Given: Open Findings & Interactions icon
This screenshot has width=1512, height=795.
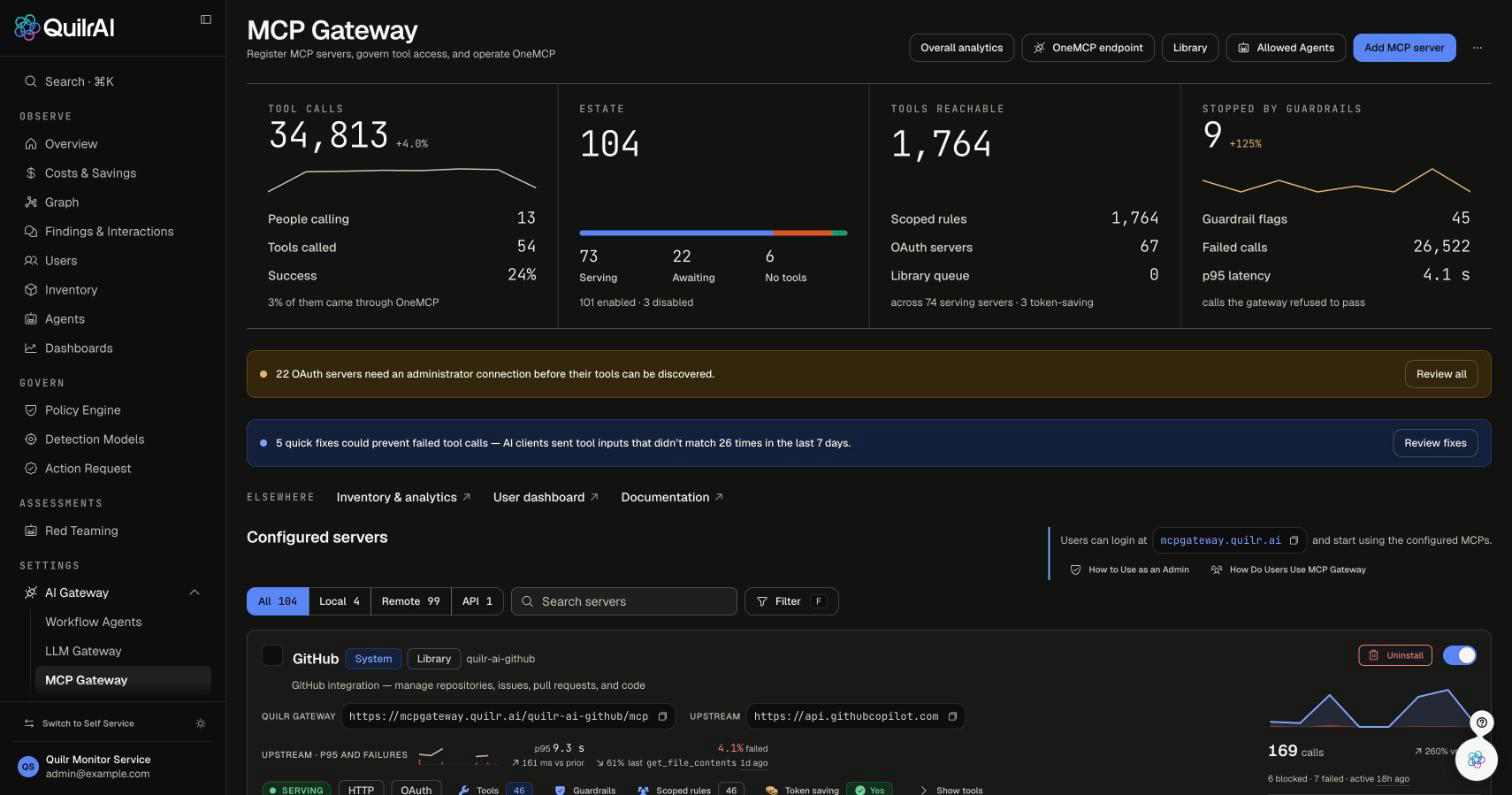Looking at the screenshot, I should coord(31,231).
